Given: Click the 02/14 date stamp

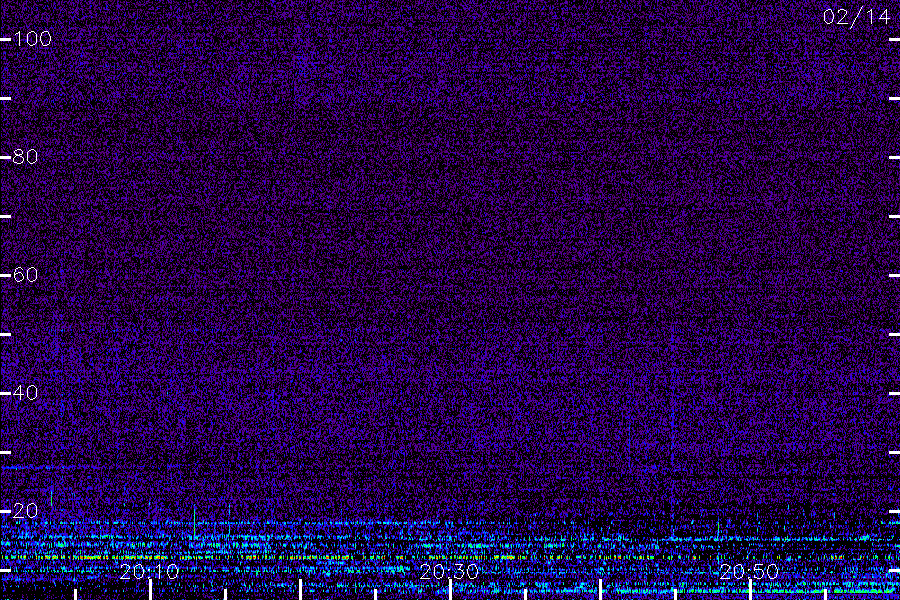Looking at the screenshot, I should tap(856, 17).
